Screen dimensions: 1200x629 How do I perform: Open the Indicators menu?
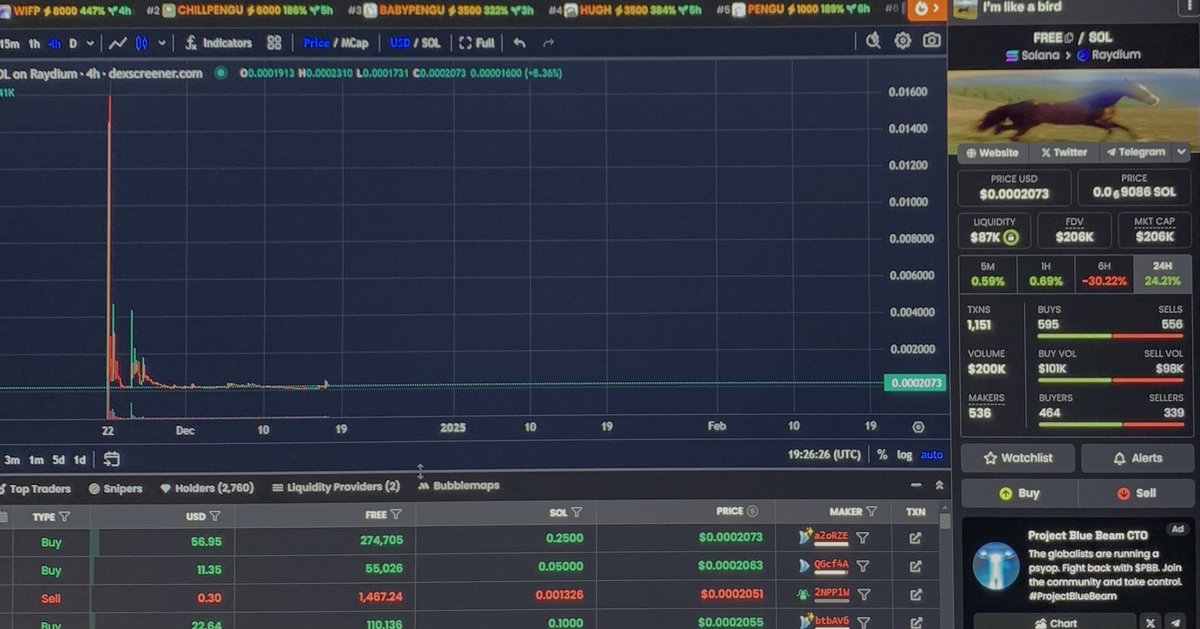[218, 43]
